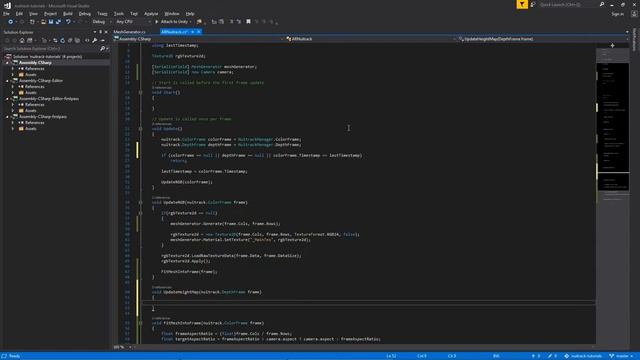Click the feedback icon beside Quick Launch
The width and height of the screenshot is (640, 360).
[x=533, y=4]
